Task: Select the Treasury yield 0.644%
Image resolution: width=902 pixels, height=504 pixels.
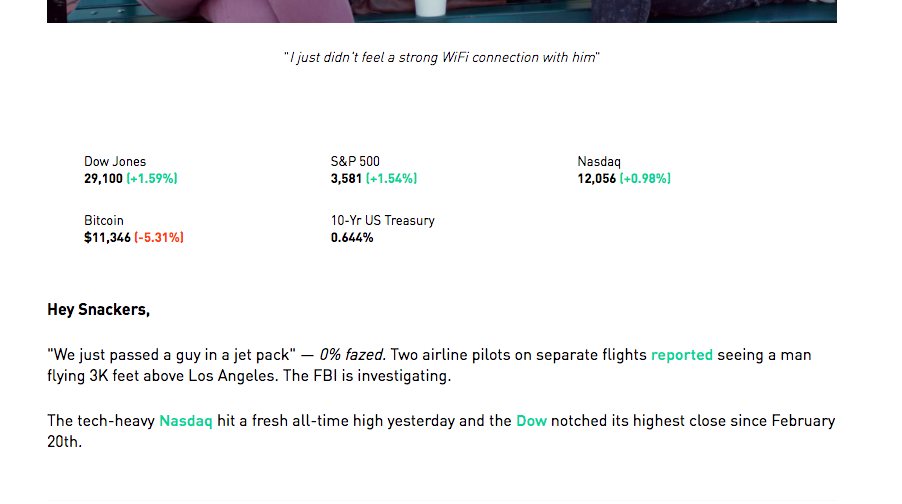Action: point(352,238)
